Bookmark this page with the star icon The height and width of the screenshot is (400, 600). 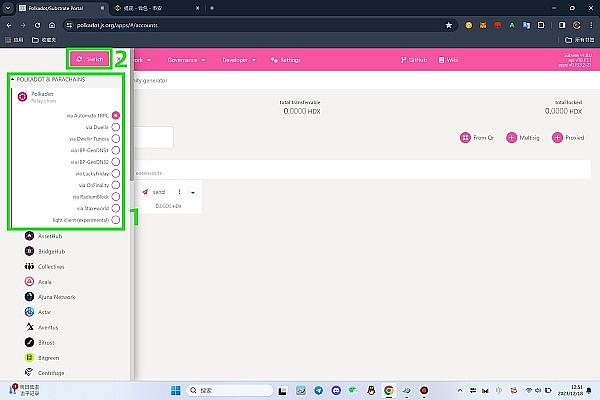(448, 25)
